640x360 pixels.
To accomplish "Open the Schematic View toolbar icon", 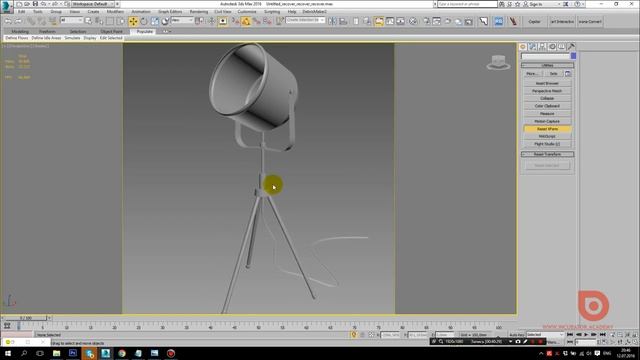I will [400, 21].
